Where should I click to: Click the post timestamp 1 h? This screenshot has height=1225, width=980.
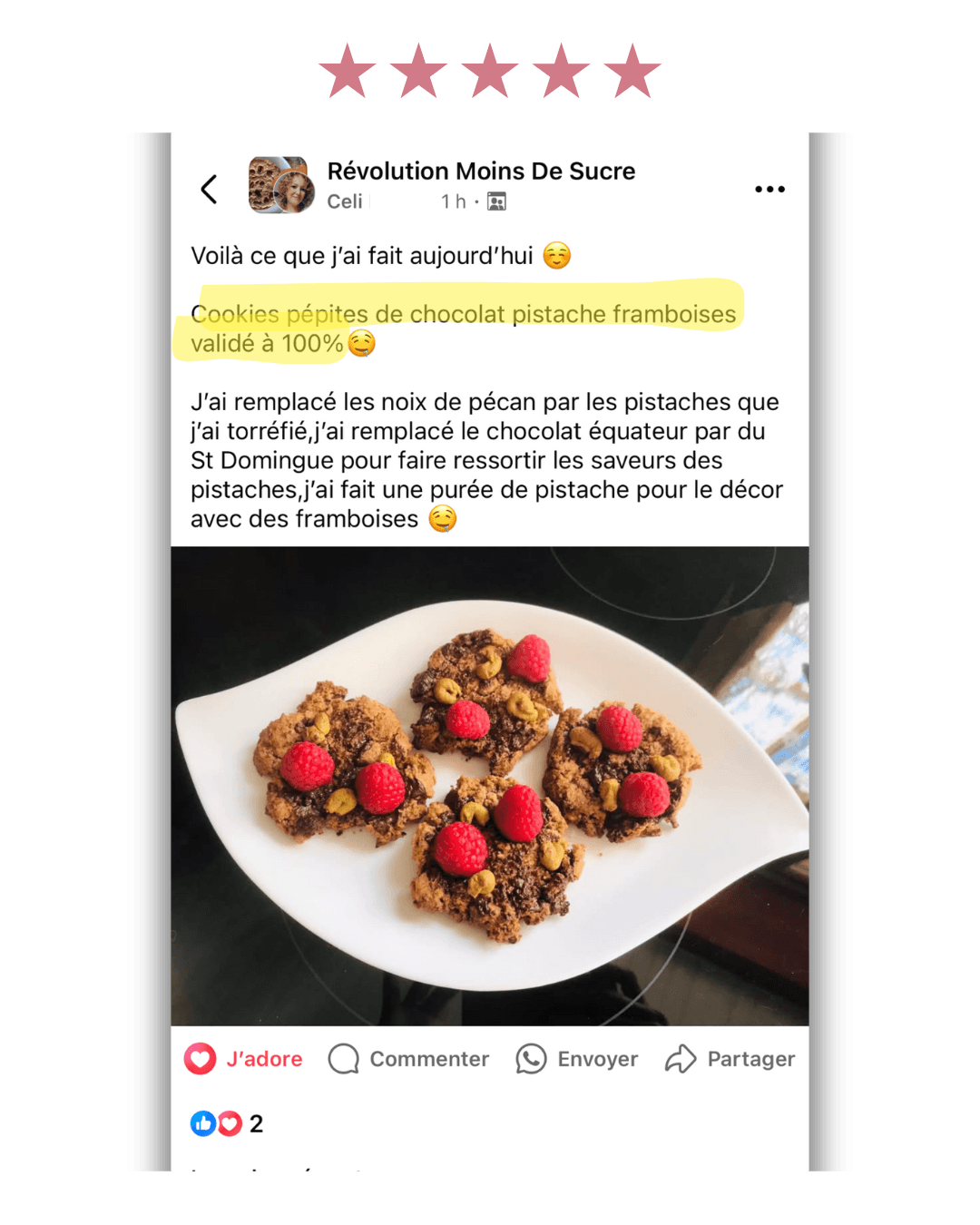[x=454, y=201]
